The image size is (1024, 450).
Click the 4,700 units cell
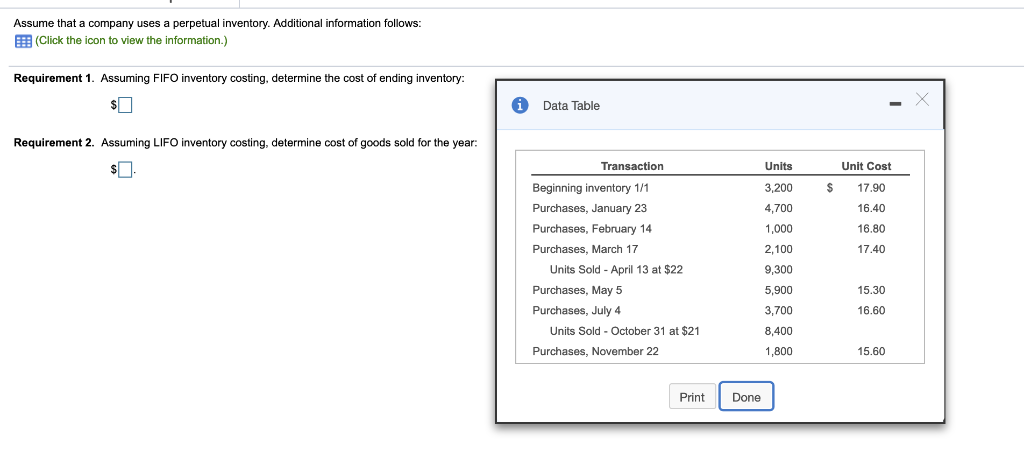778,208
